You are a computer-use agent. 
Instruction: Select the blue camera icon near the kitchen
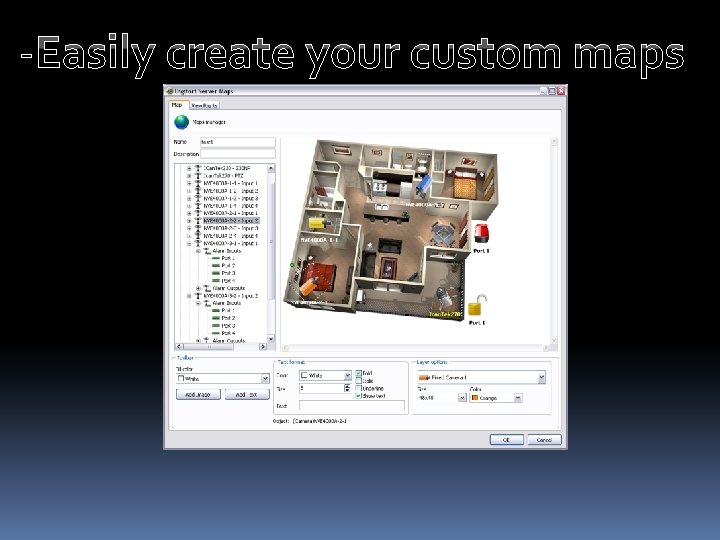(x=423, y=184)
